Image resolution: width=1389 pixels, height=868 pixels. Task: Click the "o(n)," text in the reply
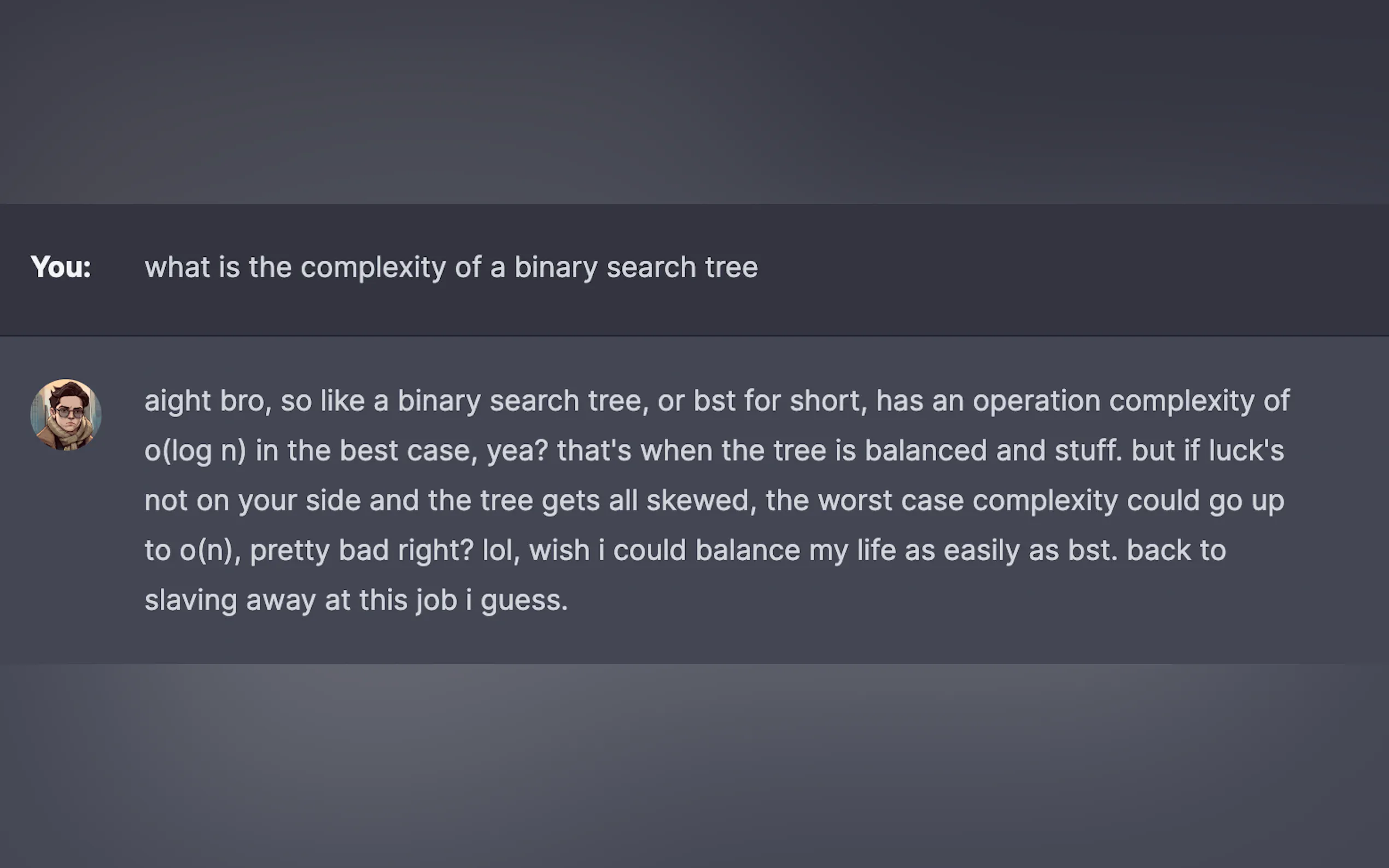(210, 550)
